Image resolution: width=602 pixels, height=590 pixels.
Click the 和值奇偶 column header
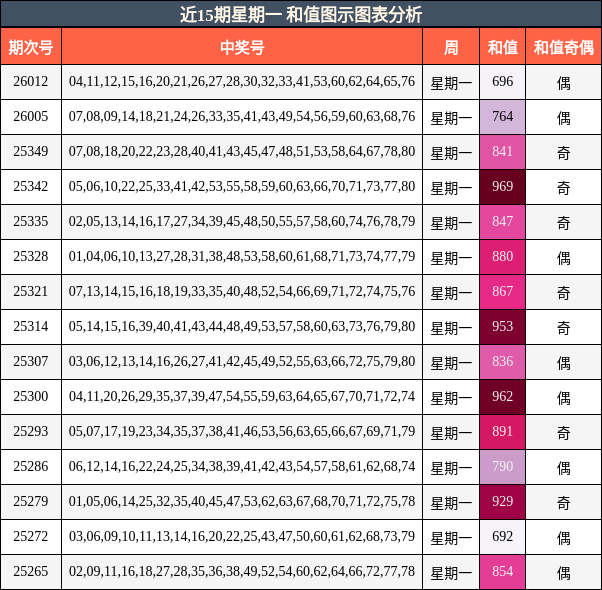point(564,48)
